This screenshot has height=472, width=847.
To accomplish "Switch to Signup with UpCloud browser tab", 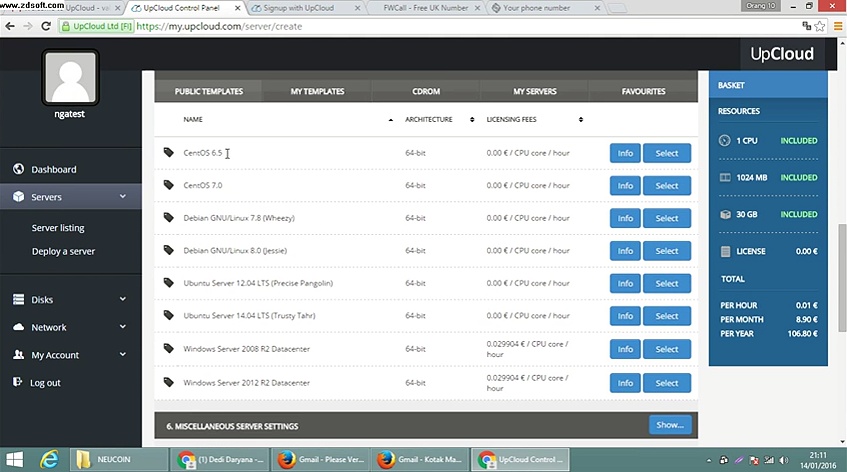I will tap(305, 8).
